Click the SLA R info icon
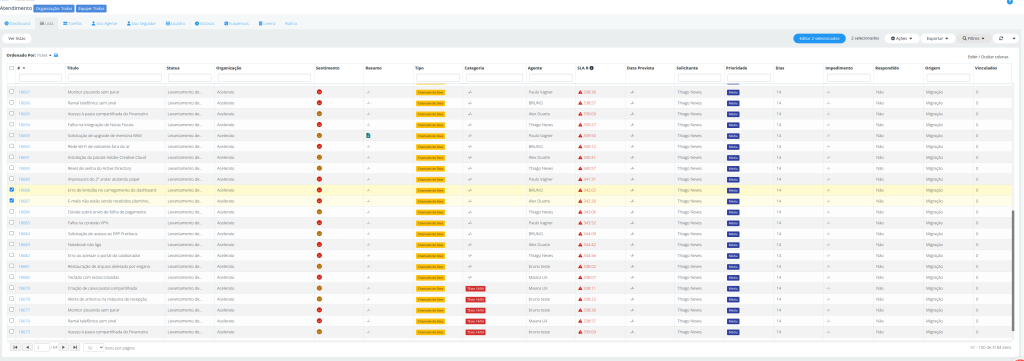1024x361 pixels. (592, 68)
